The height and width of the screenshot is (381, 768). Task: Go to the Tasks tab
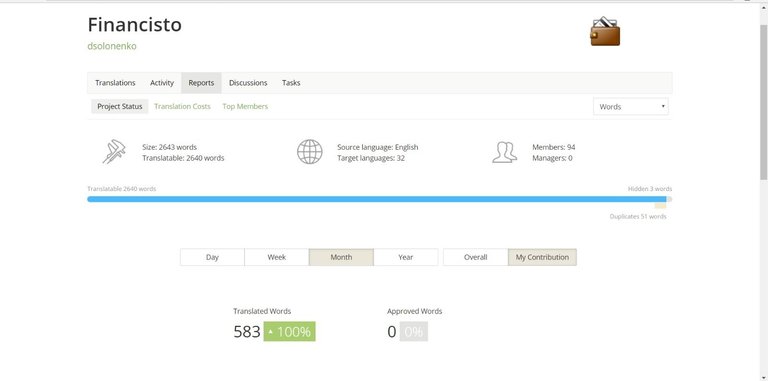point(291,83)
